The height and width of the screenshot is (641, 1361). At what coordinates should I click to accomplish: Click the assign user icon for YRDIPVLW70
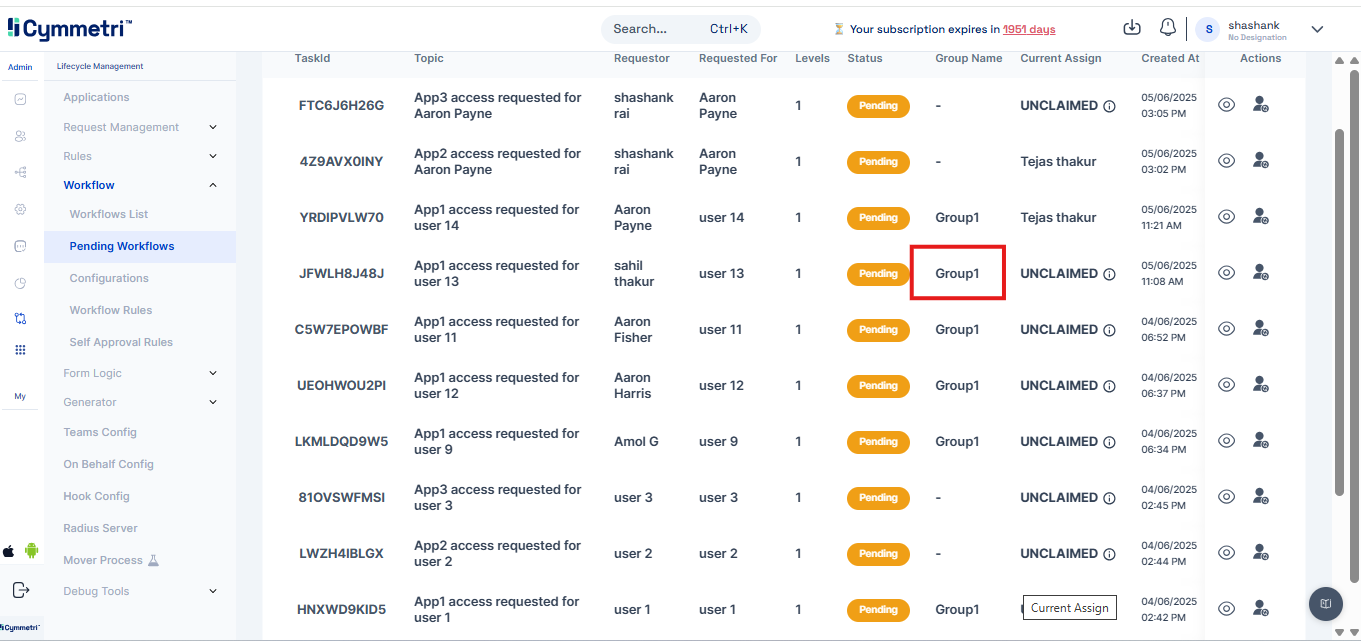click(x=1260, y=217)
